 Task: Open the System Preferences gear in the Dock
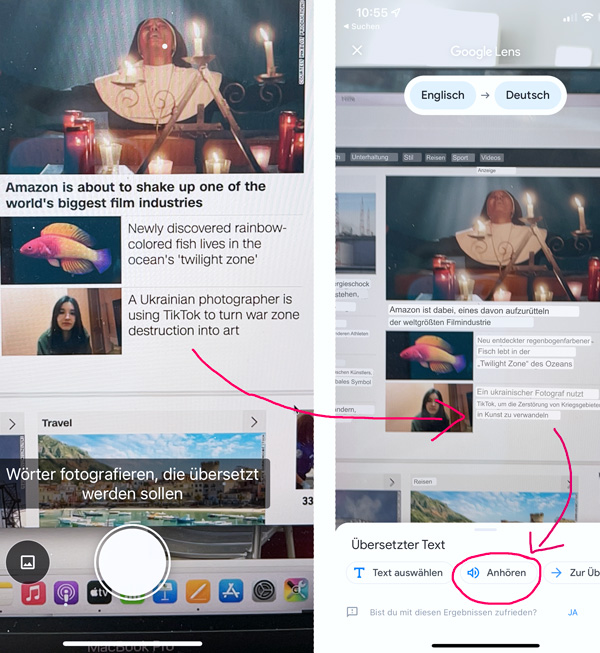264,591
